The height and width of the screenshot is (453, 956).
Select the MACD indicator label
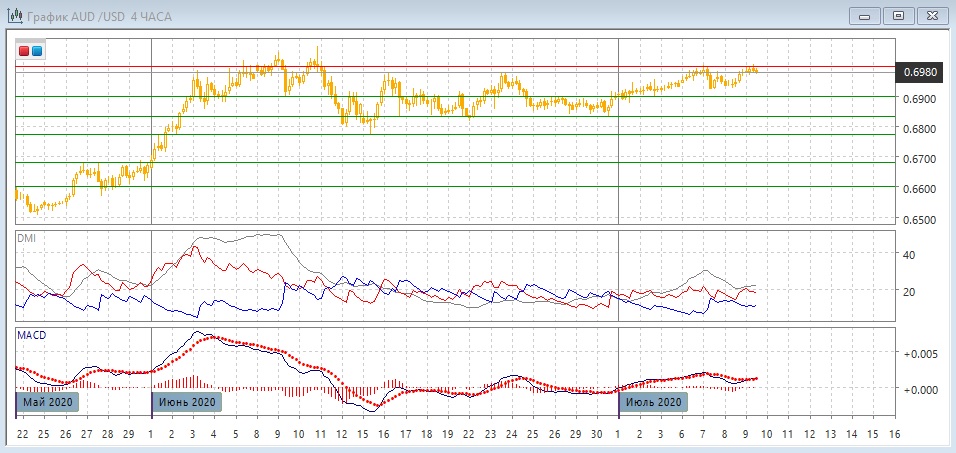(x=30, y=334)
